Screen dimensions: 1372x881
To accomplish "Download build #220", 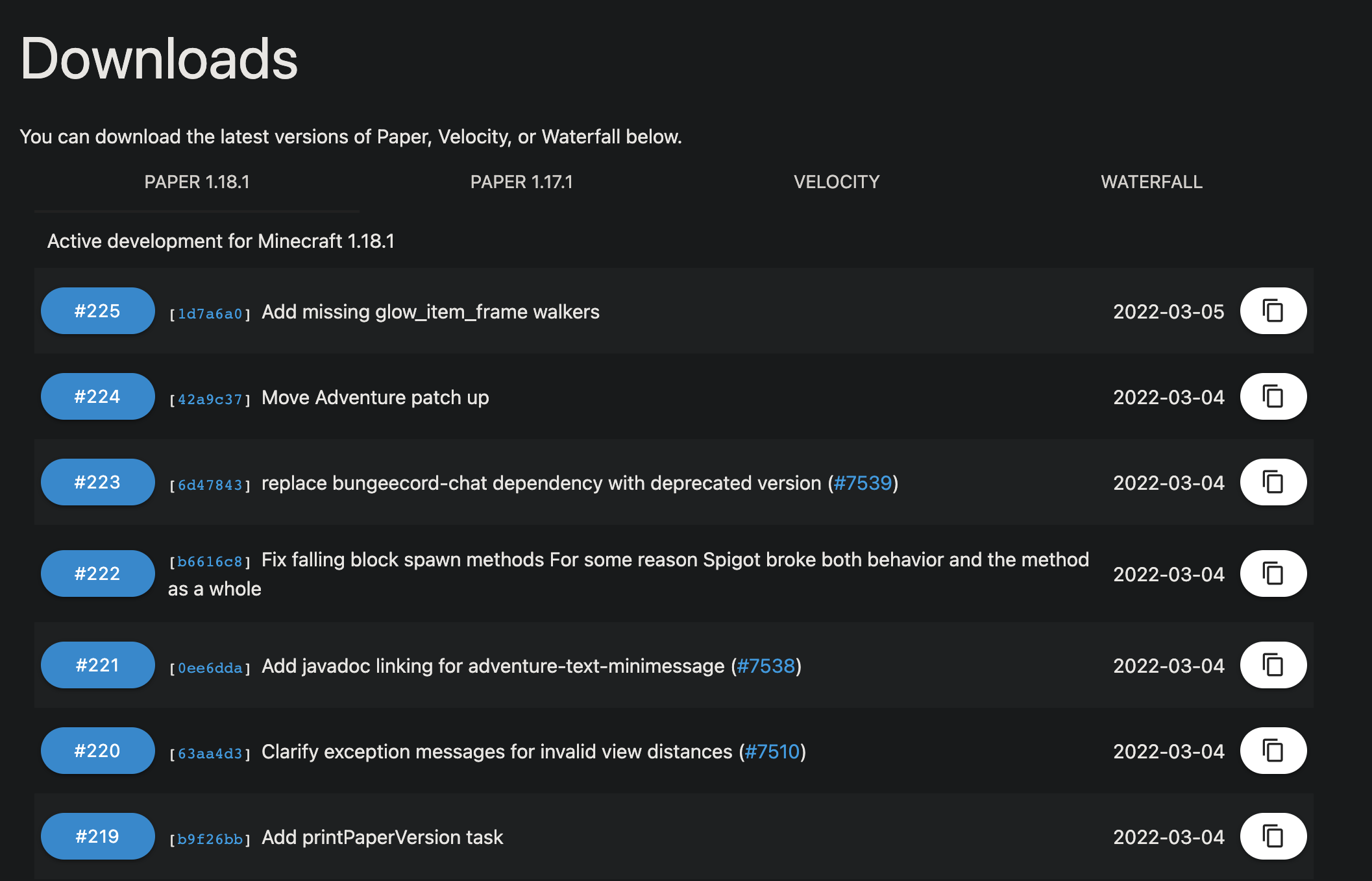I will (x=97, y=751).
